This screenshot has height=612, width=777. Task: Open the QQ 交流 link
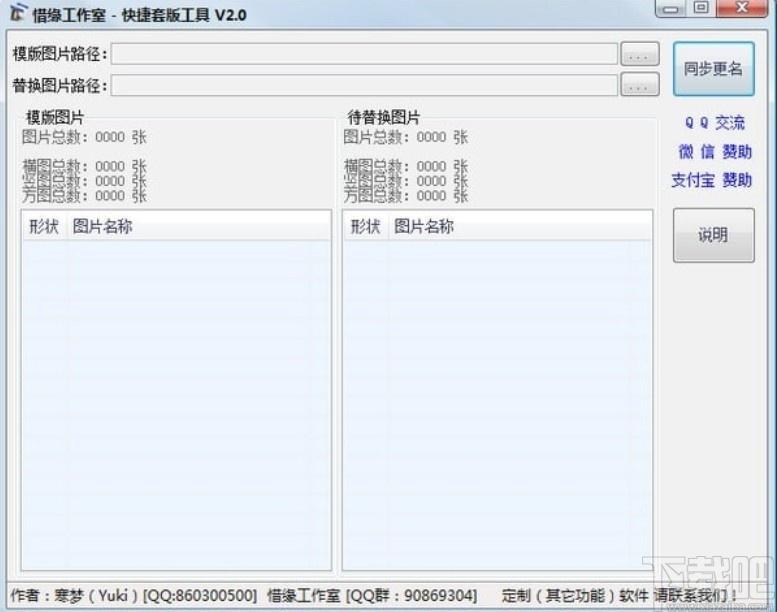point(714,123)
